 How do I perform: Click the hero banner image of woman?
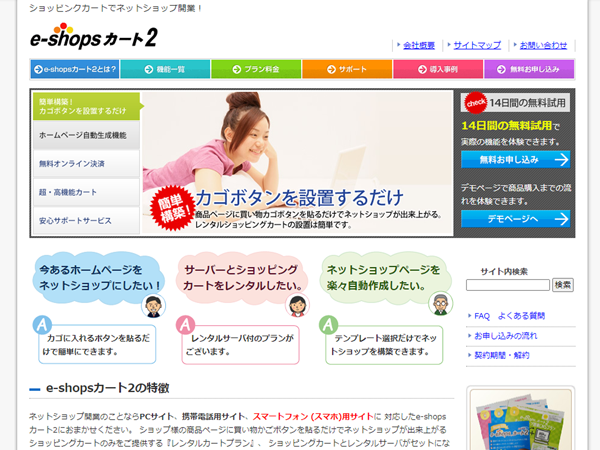click(x=298, y=163)
